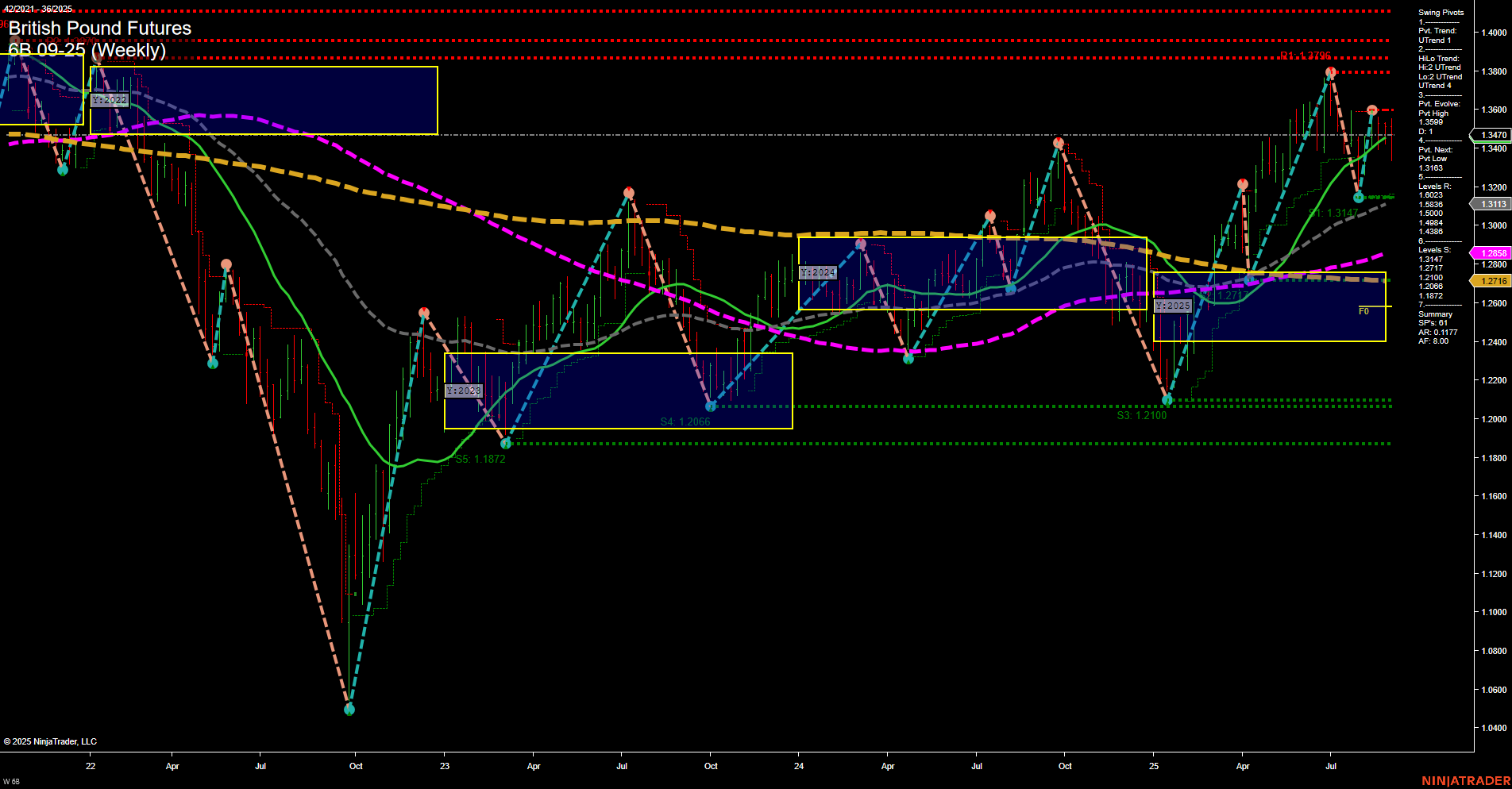Select the Y:2022 yellow zone label

tap(110, 100)
